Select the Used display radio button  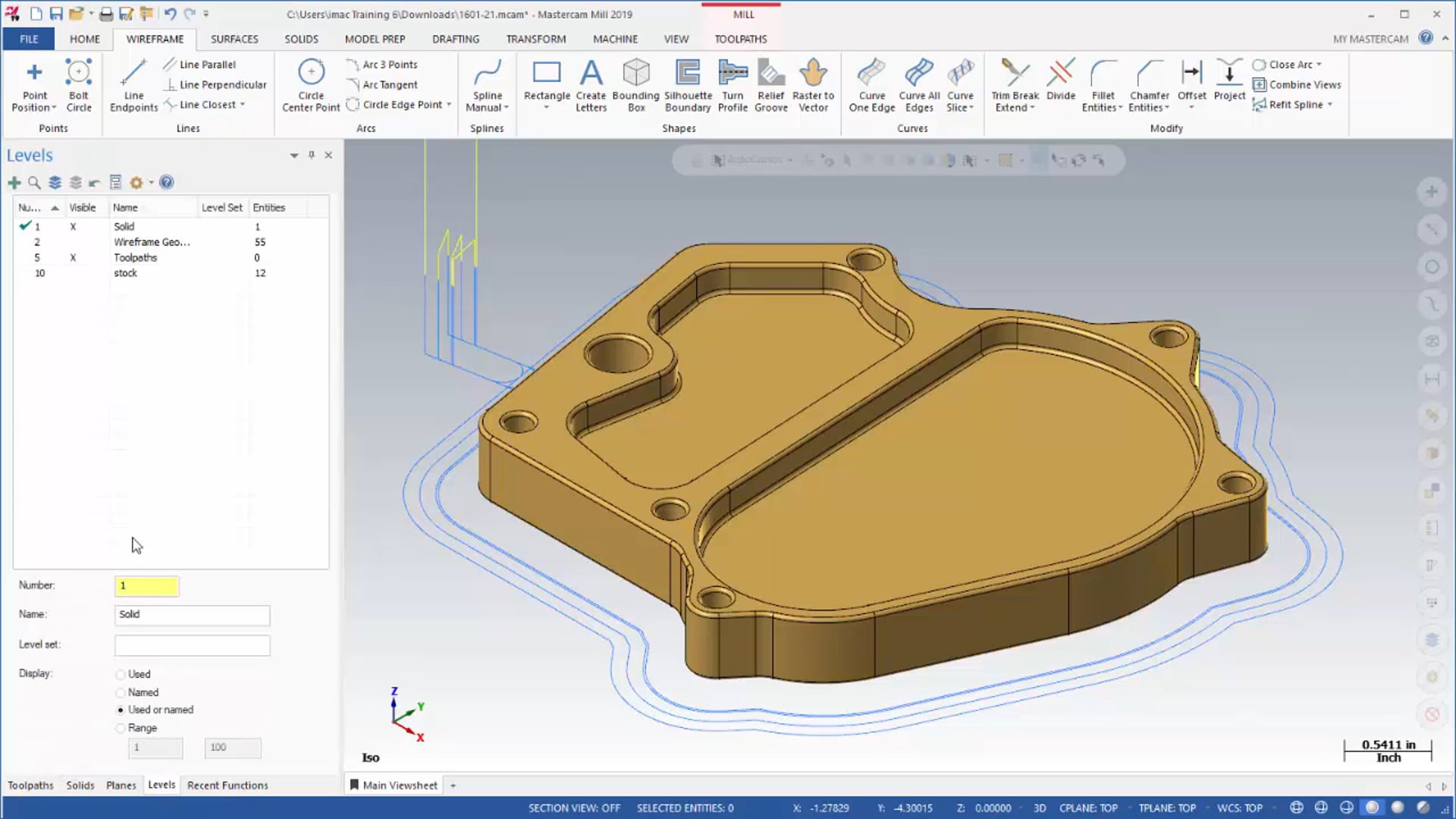pos(121,674)
